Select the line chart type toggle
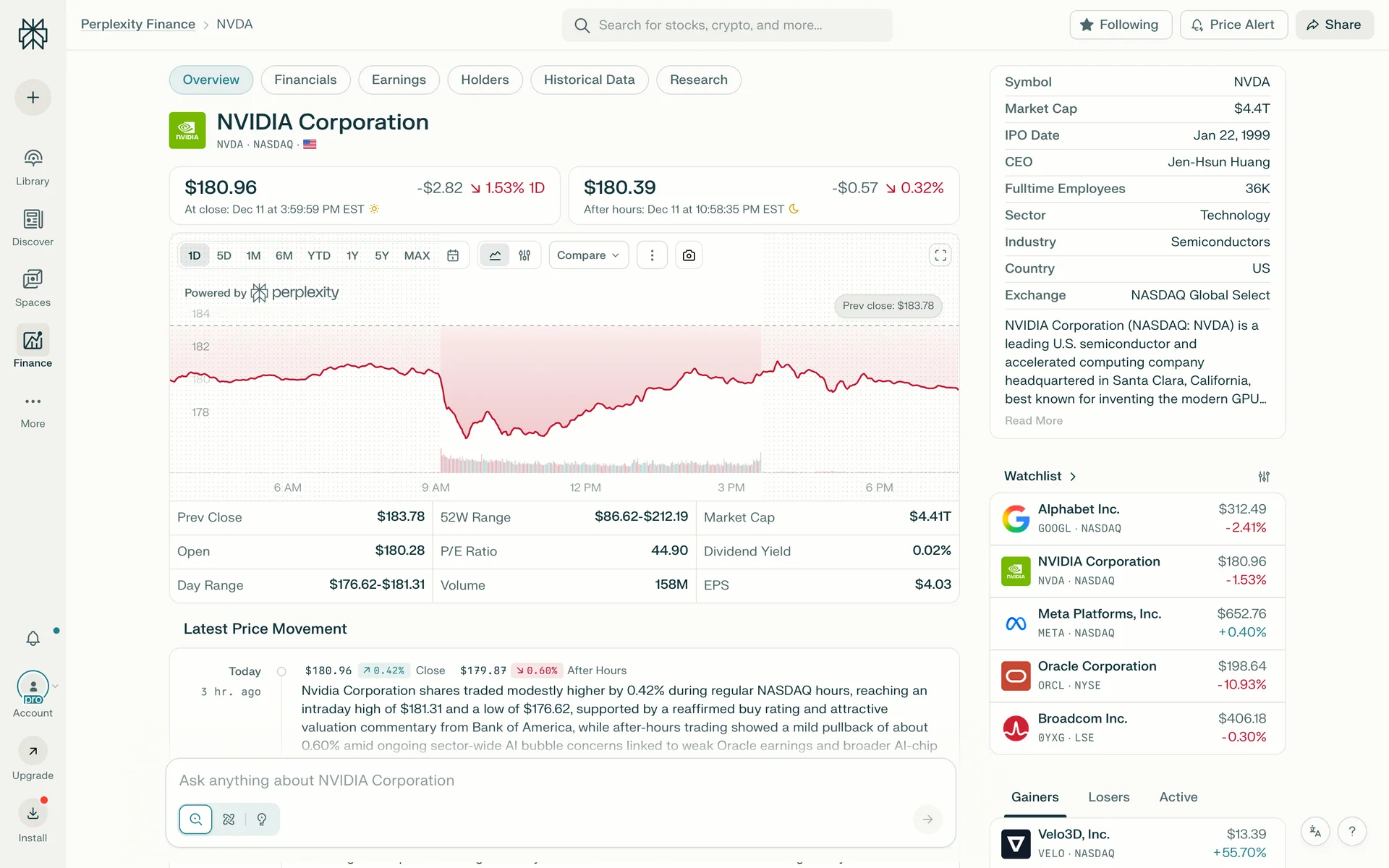The image size is (1389, 868). click(x=495, y=255)
